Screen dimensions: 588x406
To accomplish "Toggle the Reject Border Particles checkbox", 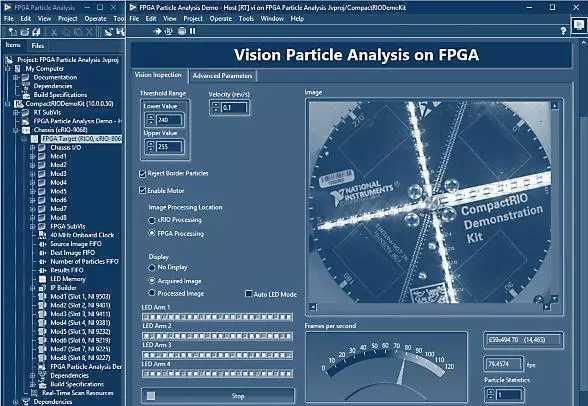I will pos(142,174).
